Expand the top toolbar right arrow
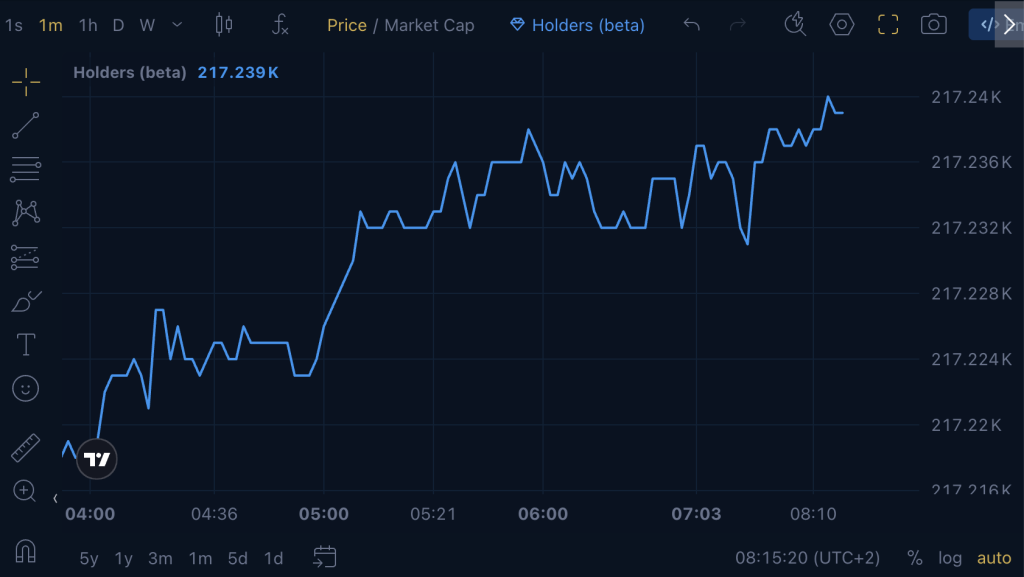Viewport: 1024px width, 577px height. pos(1010,25)
